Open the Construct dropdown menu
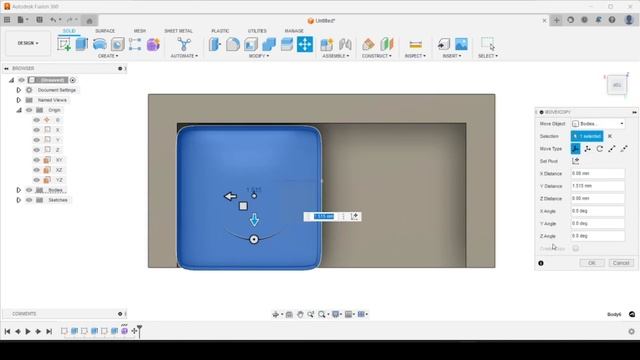 [377, 56]
